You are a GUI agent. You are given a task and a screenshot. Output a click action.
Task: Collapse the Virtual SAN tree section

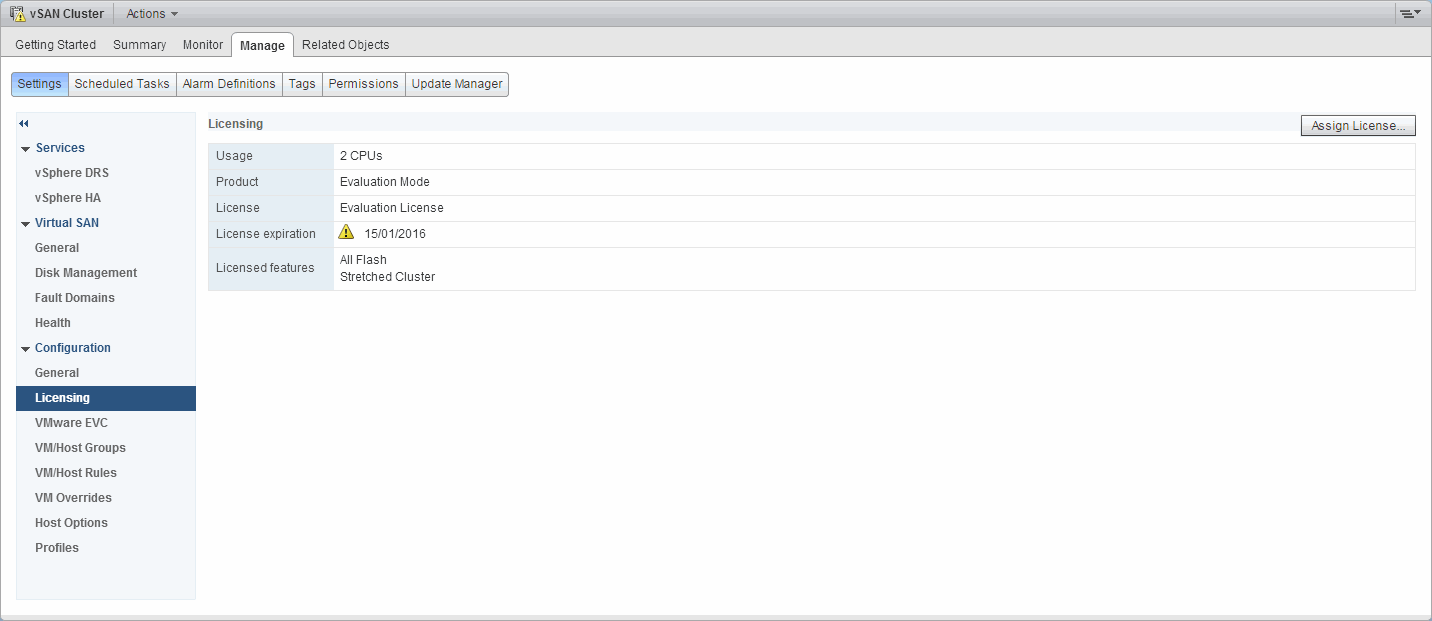pyautogui.click(x=26, y=224)
